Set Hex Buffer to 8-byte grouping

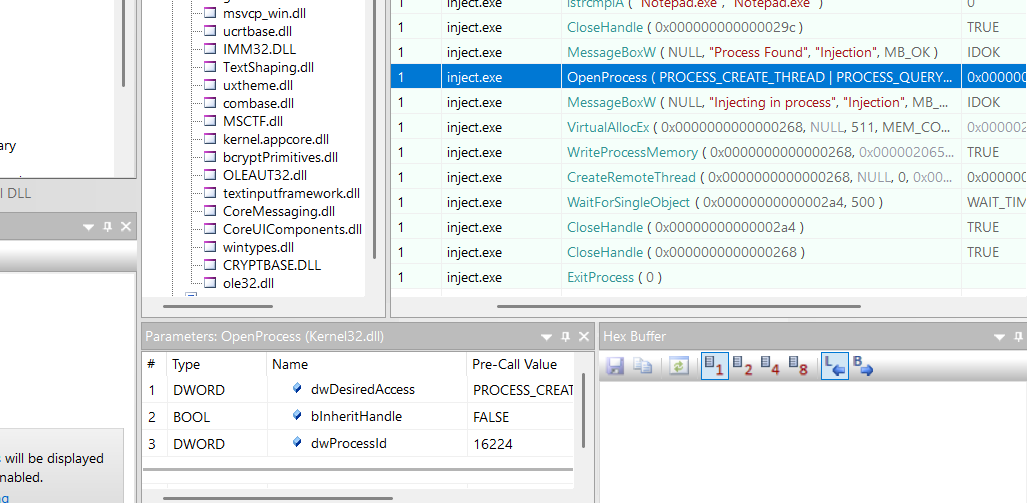coord(798,367)
